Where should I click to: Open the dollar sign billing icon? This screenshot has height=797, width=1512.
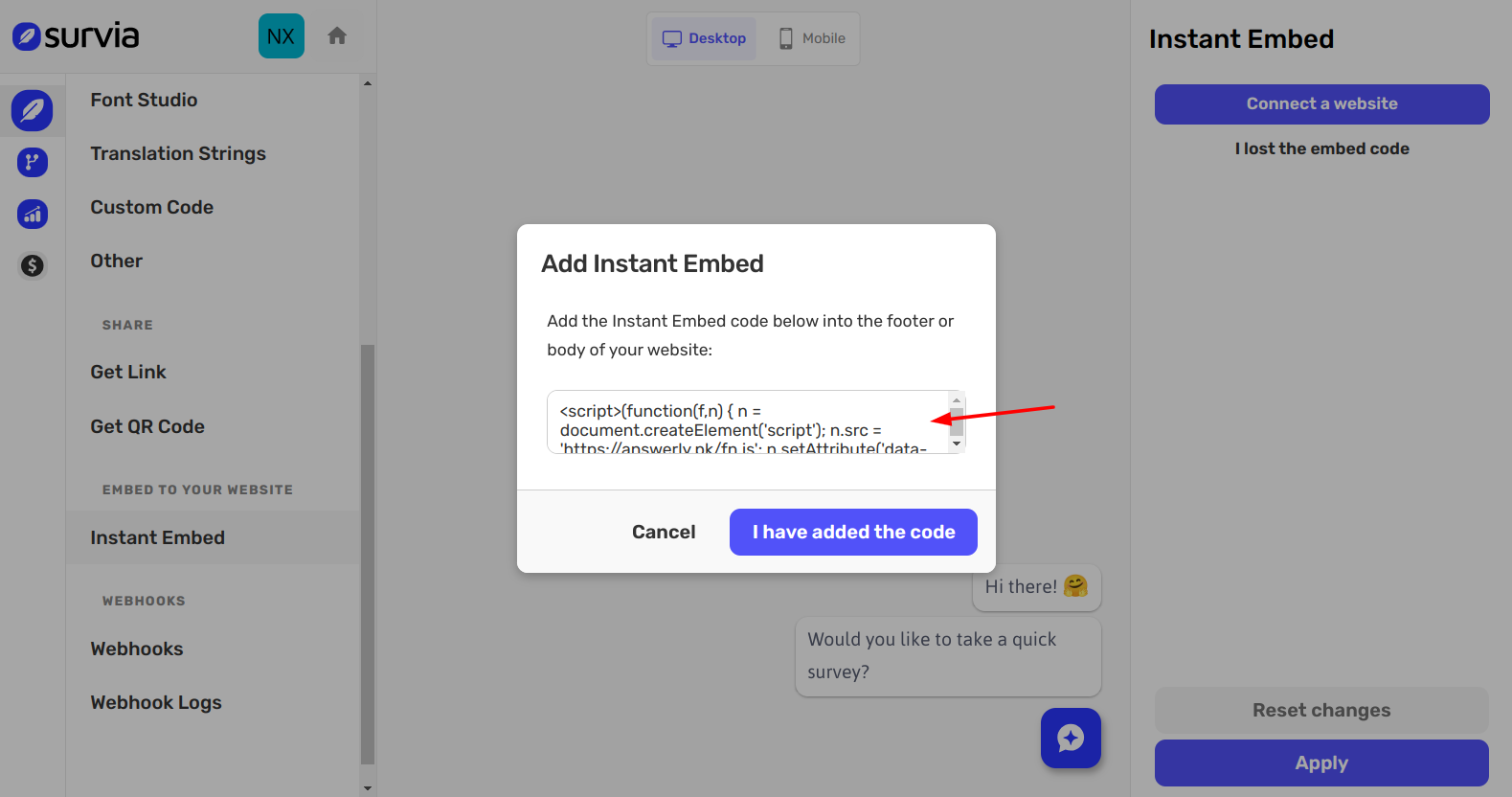(32, 265)
